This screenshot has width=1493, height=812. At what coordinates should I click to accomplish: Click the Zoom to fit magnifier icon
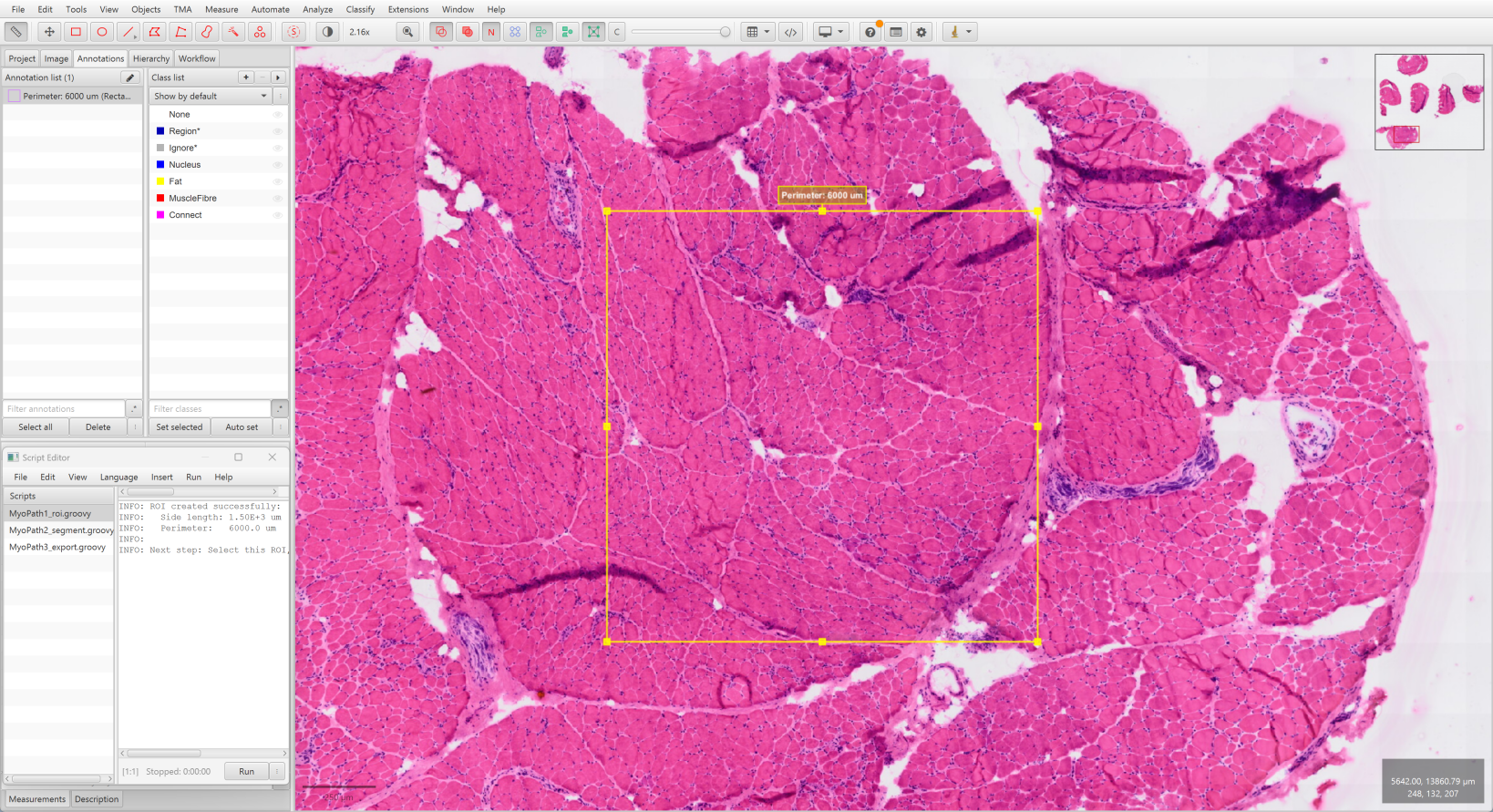click(x=407, y=32)
